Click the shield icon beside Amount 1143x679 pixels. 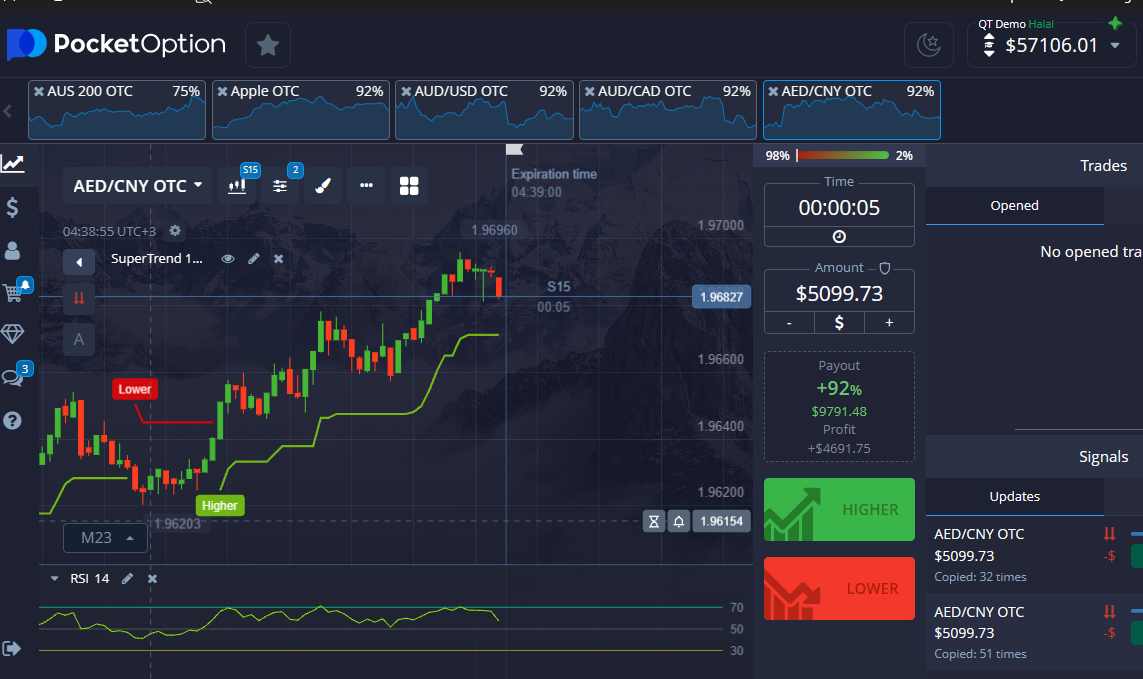[885, 268]
